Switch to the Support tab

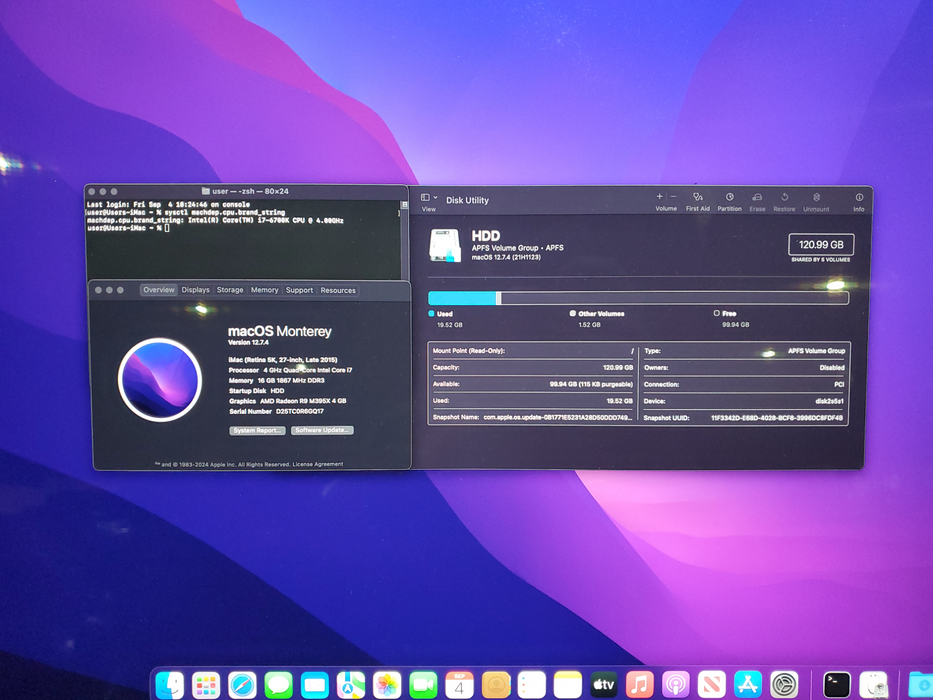[299, 290]
